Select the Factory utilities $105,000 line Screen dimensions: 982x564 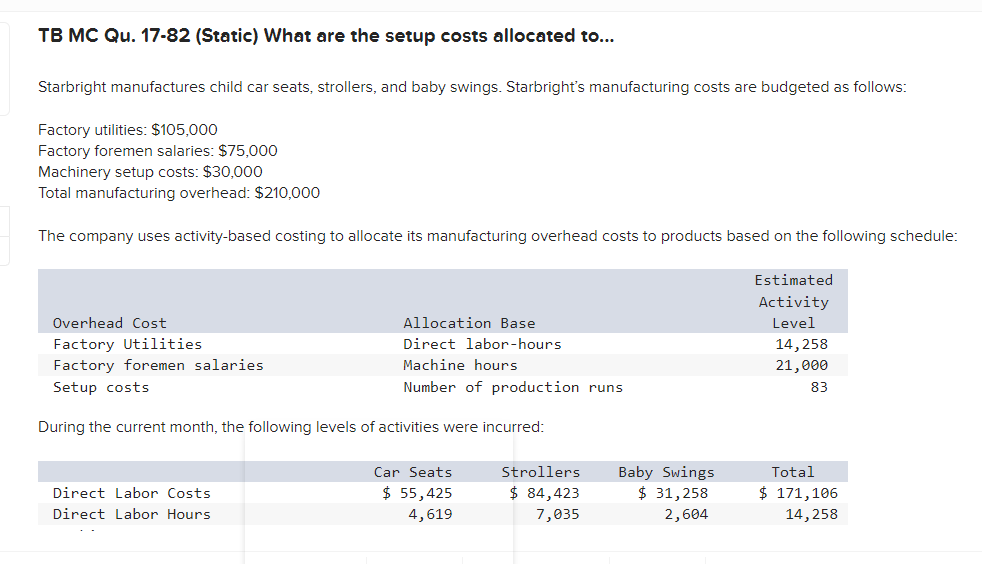(128, 130)
